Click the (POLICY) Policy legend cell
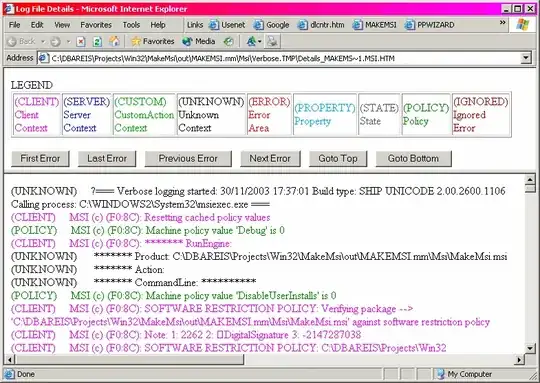 [x=426, y=115]
